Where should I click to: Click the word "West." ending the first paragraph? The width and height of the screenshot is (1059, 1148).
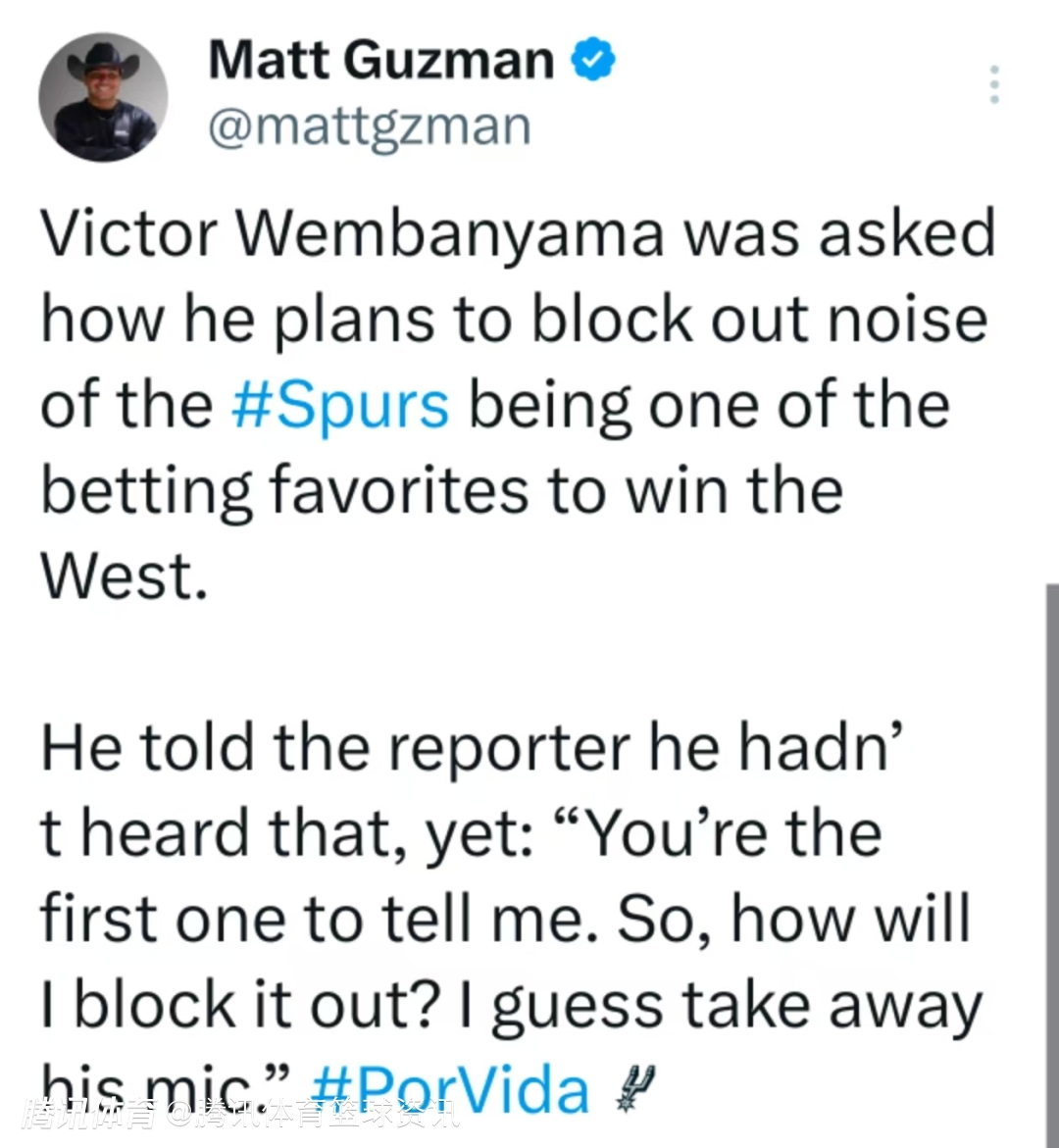point(124,575)
